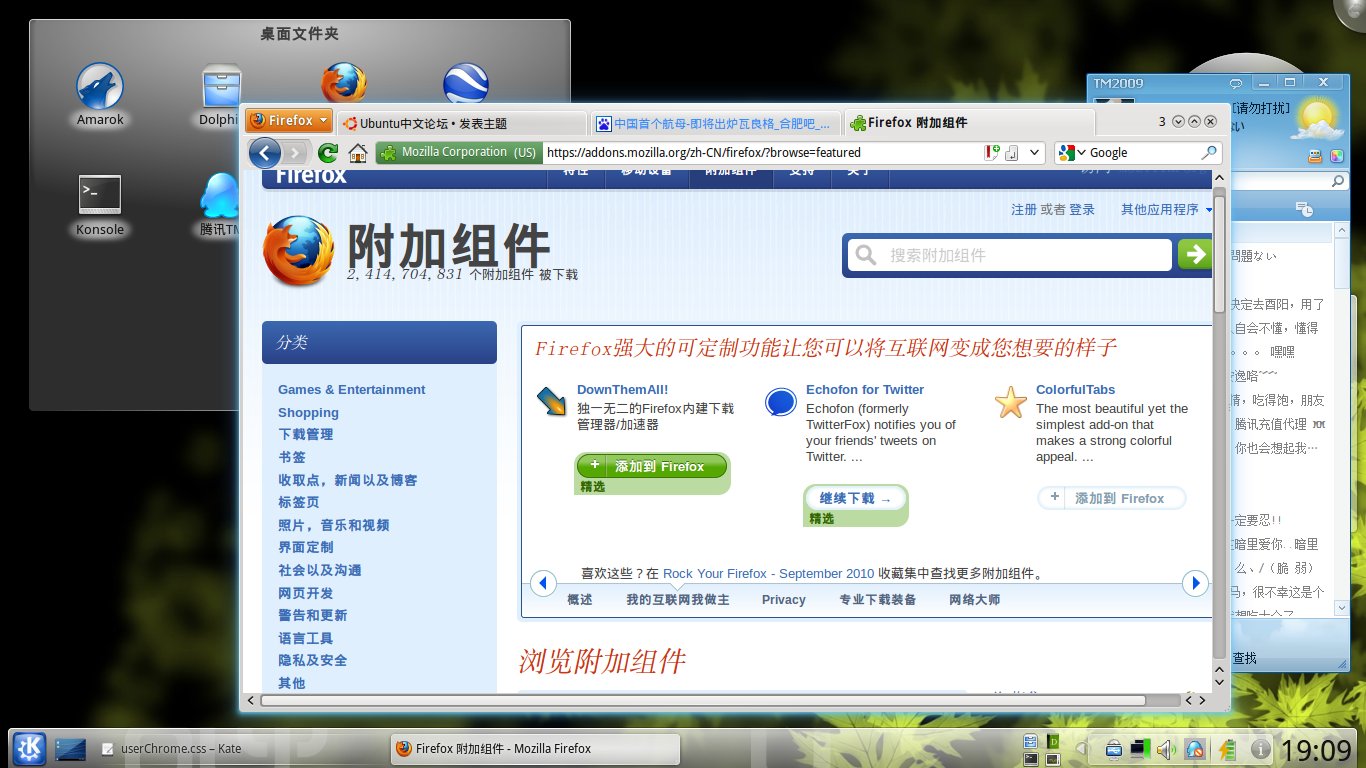Open the URL history dropdown arrow
Viewport: 1366px width, 768px height.
pyautogui.click(x=1034, y=153)
